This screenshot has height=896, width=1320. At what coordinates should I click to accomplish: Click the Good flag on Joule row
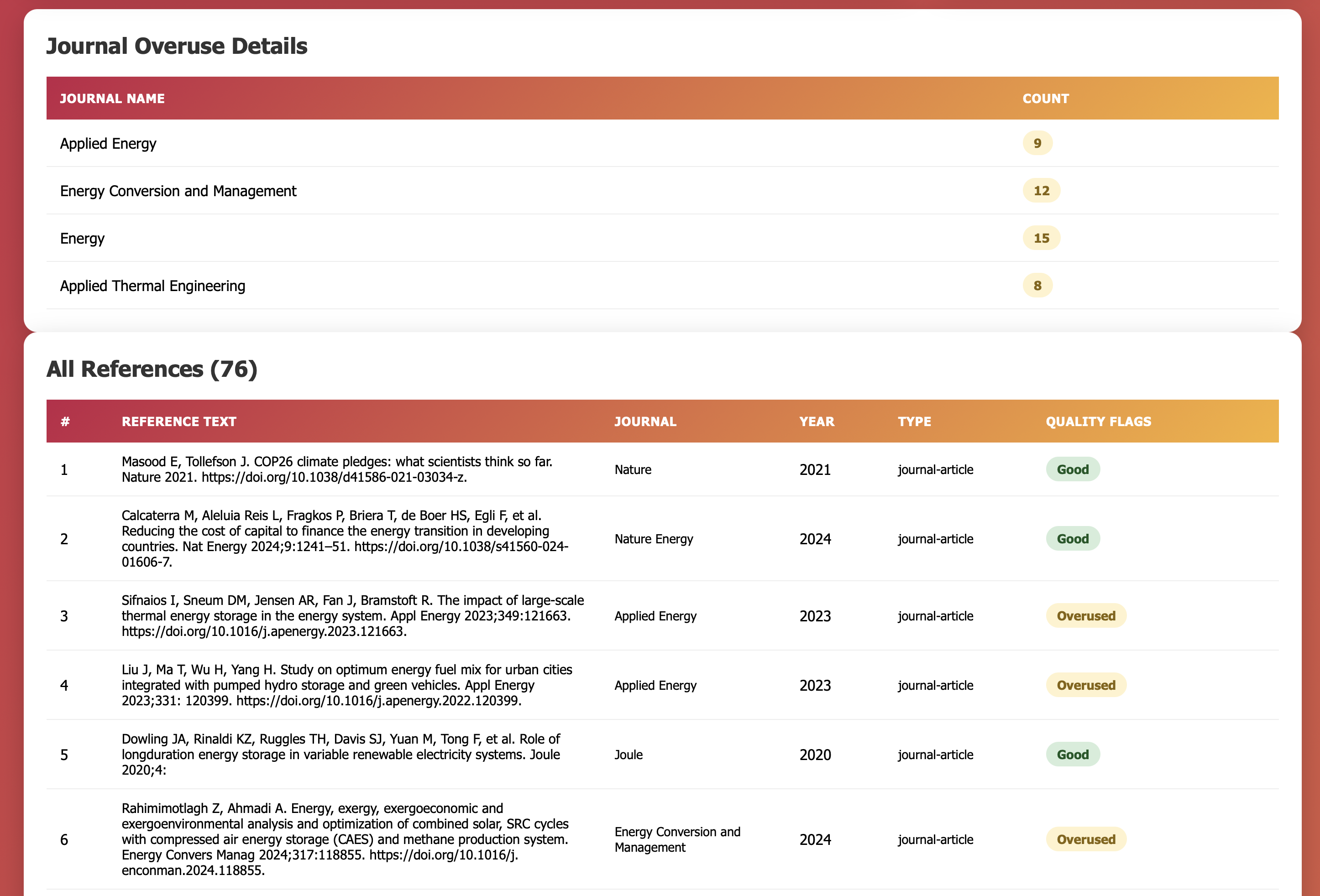click(x=1072, y=755)
